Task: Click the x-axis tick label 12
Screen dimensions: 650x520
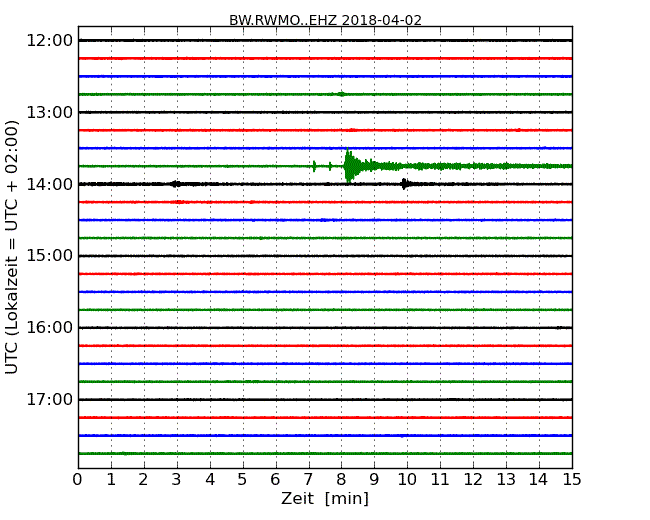Action: (x=473, y=480)
